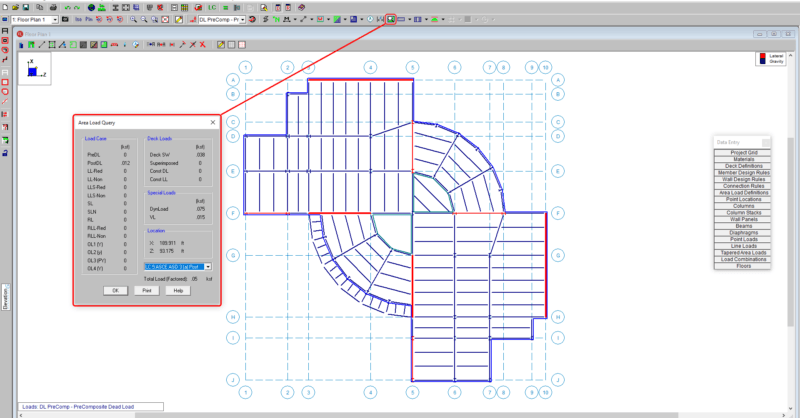This screenshot has width=800, height=418.
Task: Click the Help button in the dialog
Action: click(x=178, y=290)
